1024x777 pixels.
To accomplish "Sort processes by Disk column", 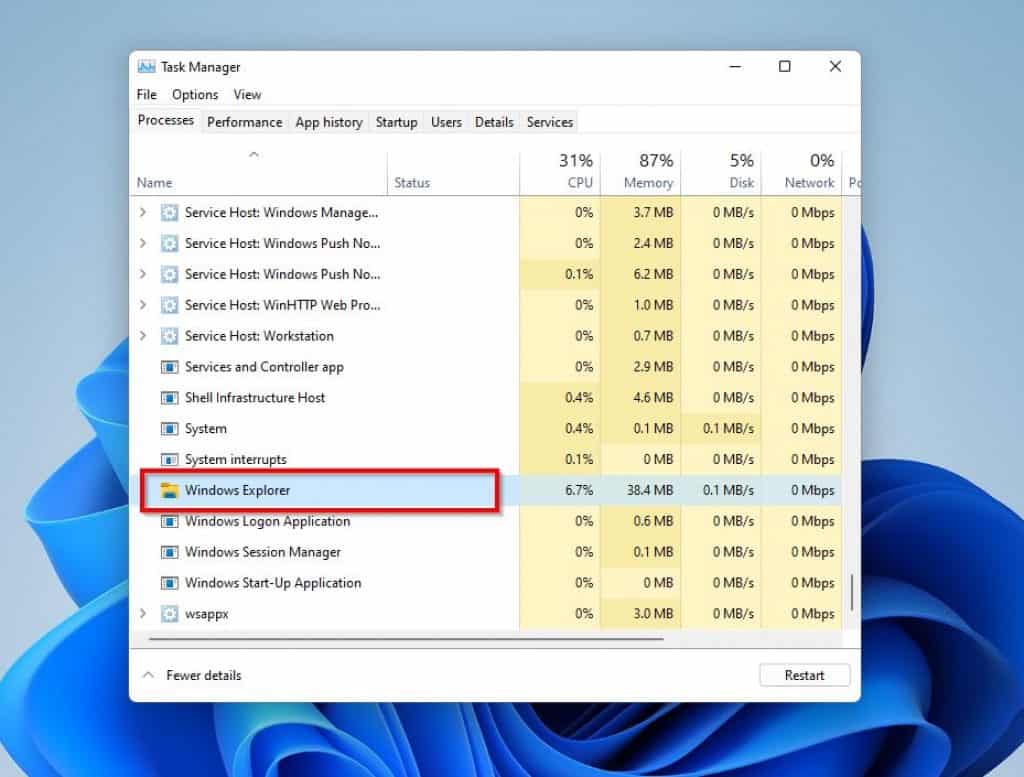I will pos(721,172).
